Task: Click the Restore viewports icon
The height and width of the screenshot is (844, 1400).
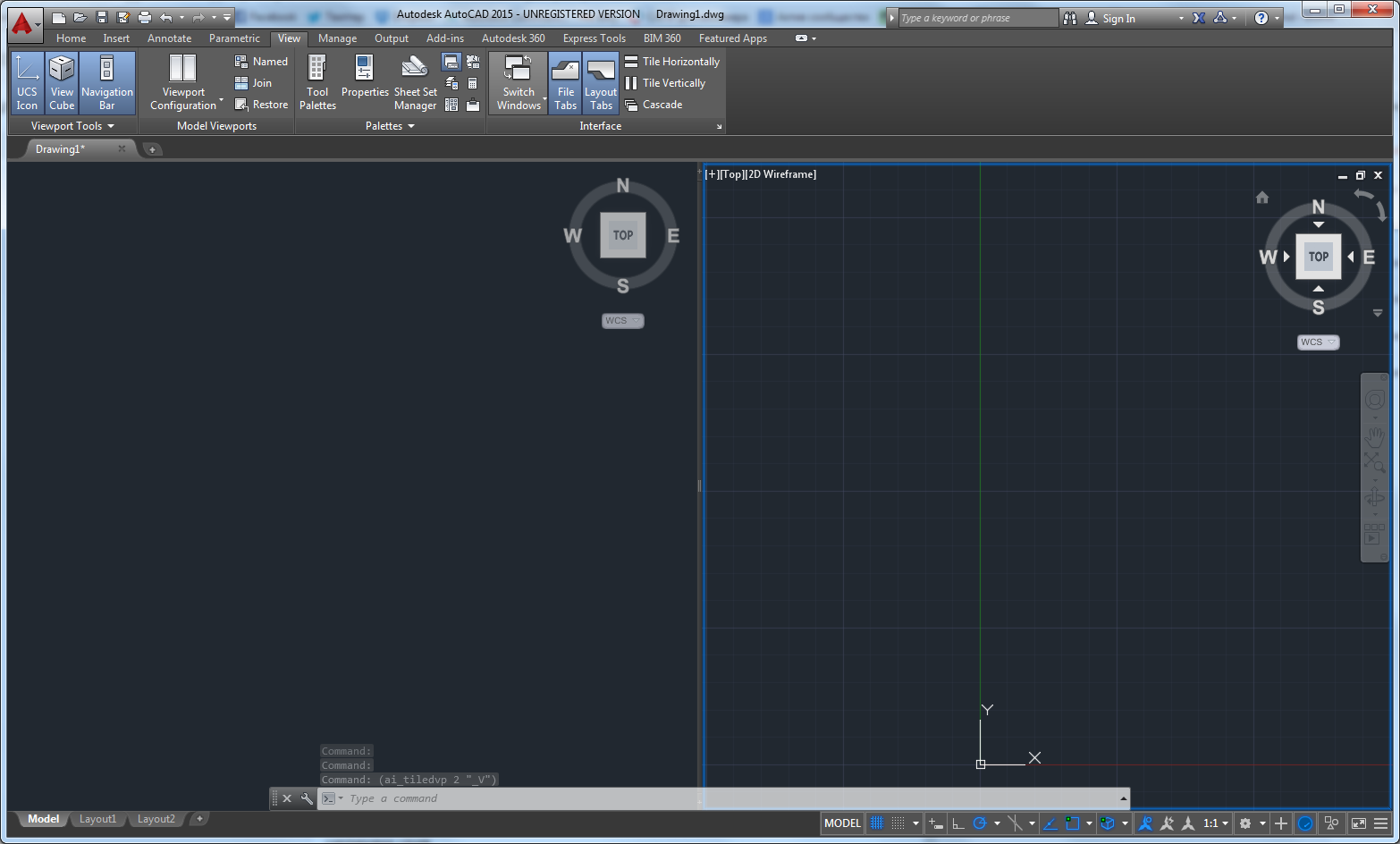Action: (240, 105)
